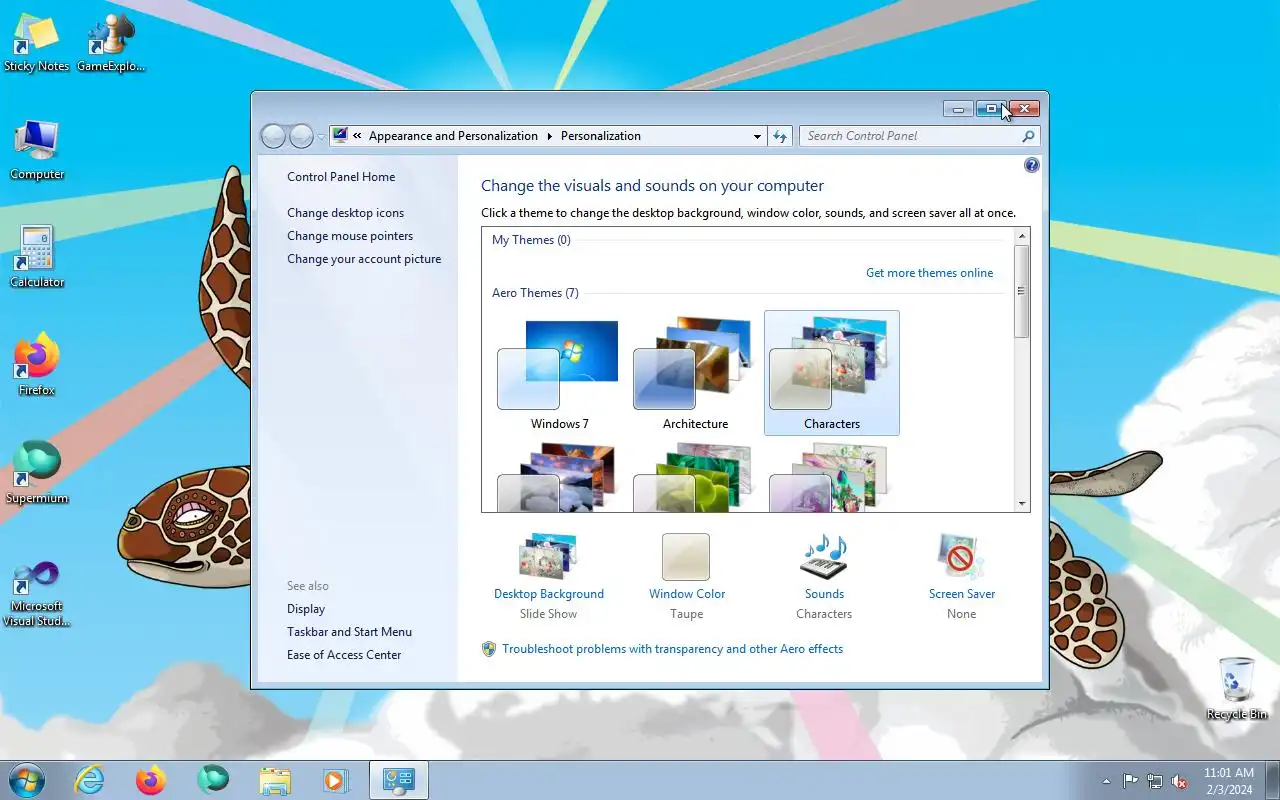Open Windows Media Player in taskbar

335,780
